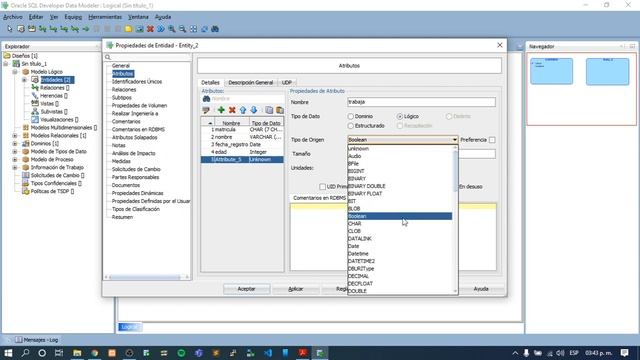640x360 pixels.
Task: Select Identificadores Únicos in category list
Action: pos(137,82)
